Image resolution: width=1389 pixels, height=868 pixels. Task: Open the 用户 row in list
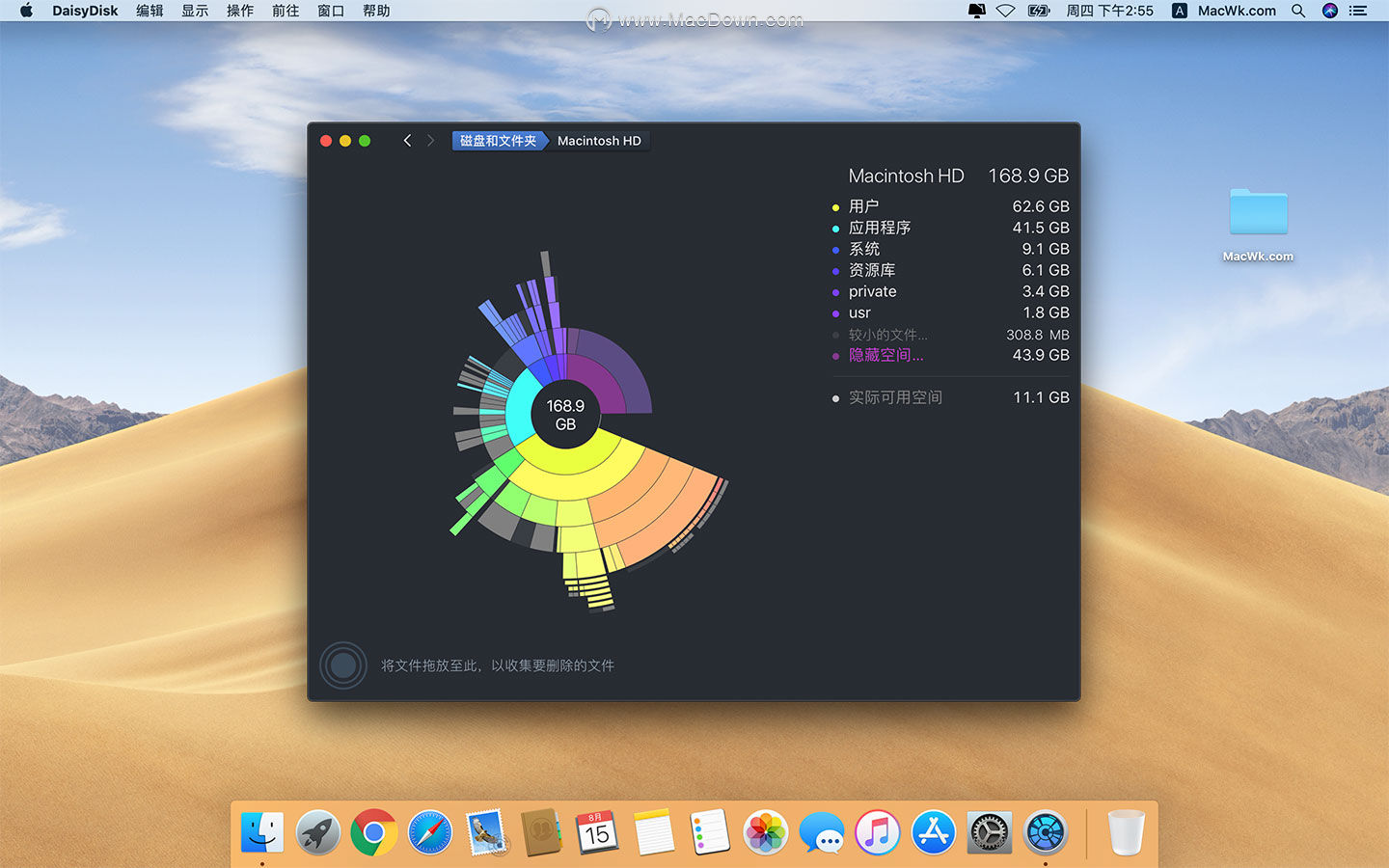point(950,206)
